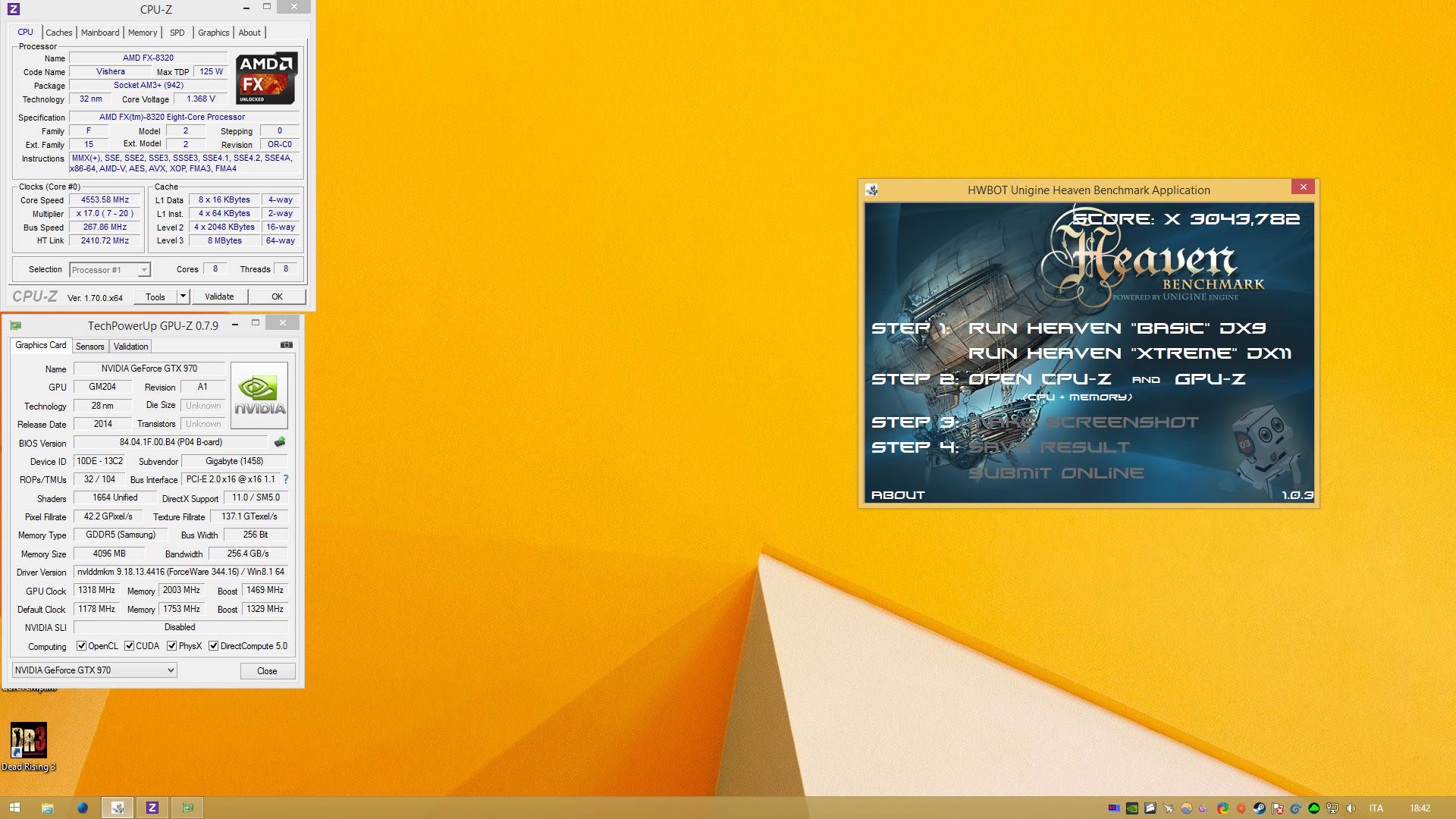Toggle the DirectCompute 5.0 checkbox
The width and height of the screenshot is (1456, 819).
tap(213, 646)
